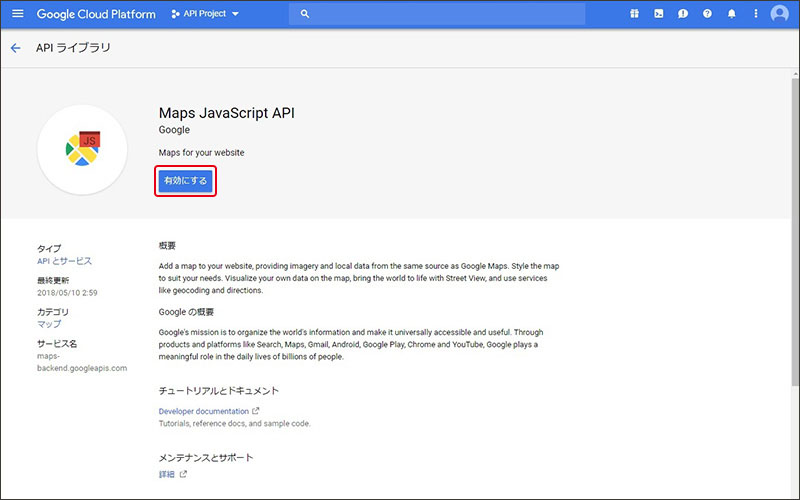Click the search magnifier icon
This screenshot has width=800, height=500.
tap(305, 14)
